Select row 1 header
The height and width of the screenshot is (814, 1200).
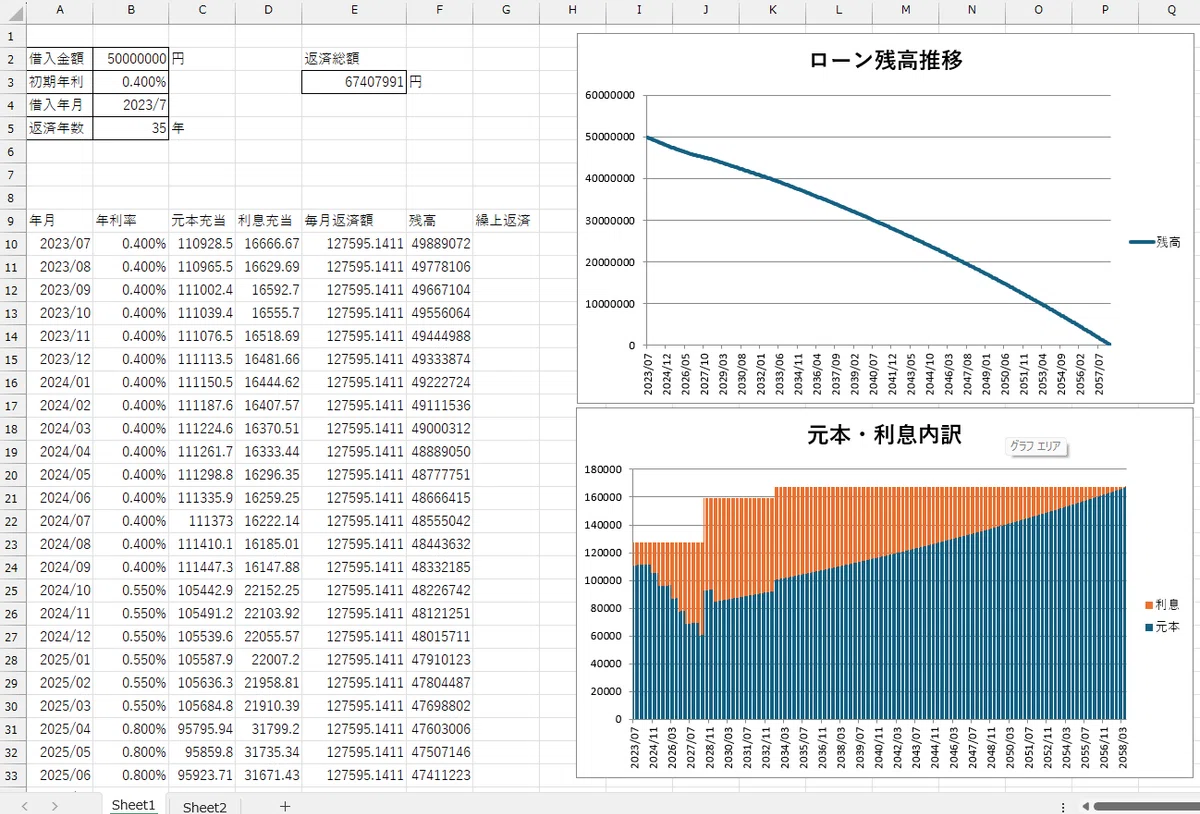[12, 35]
